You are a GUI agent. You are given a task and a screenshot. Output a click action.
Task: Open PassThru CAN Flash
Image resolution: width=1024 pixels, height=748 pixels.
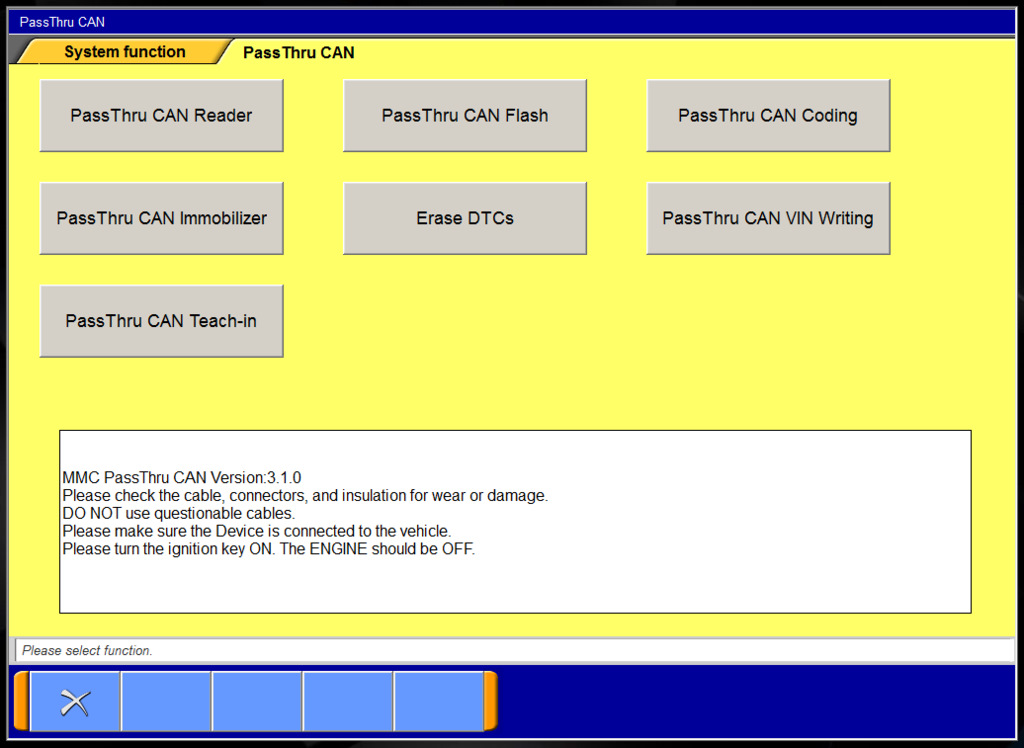point(464,115)
